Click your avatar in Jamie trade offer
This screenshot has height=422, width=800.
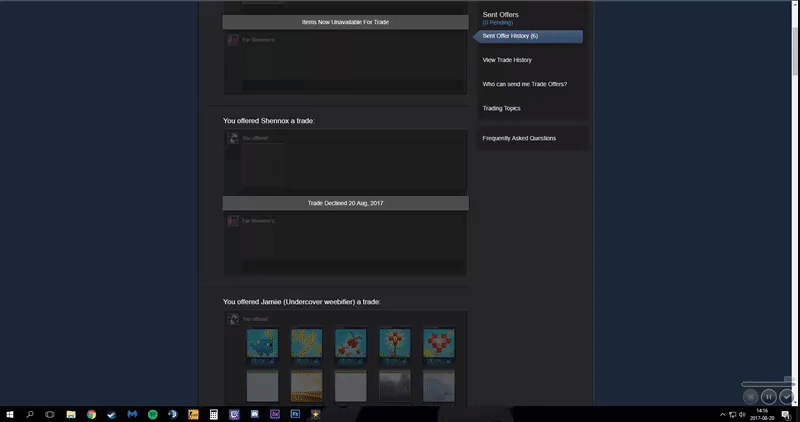coord(233,319)
